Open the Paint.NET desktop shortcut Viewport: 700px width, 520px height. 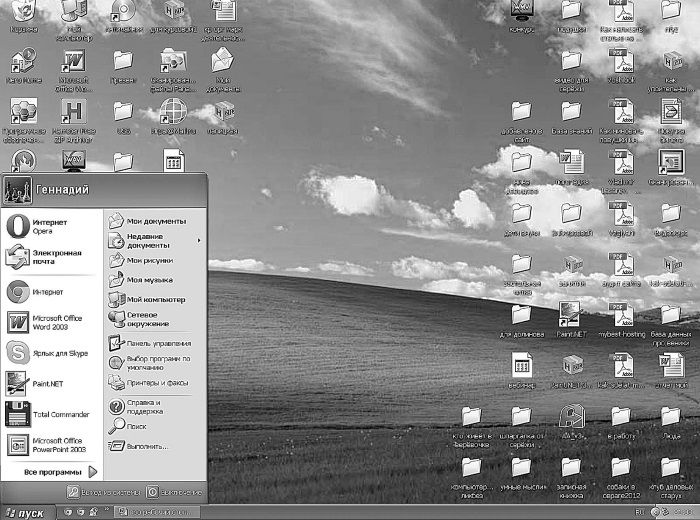570,319
